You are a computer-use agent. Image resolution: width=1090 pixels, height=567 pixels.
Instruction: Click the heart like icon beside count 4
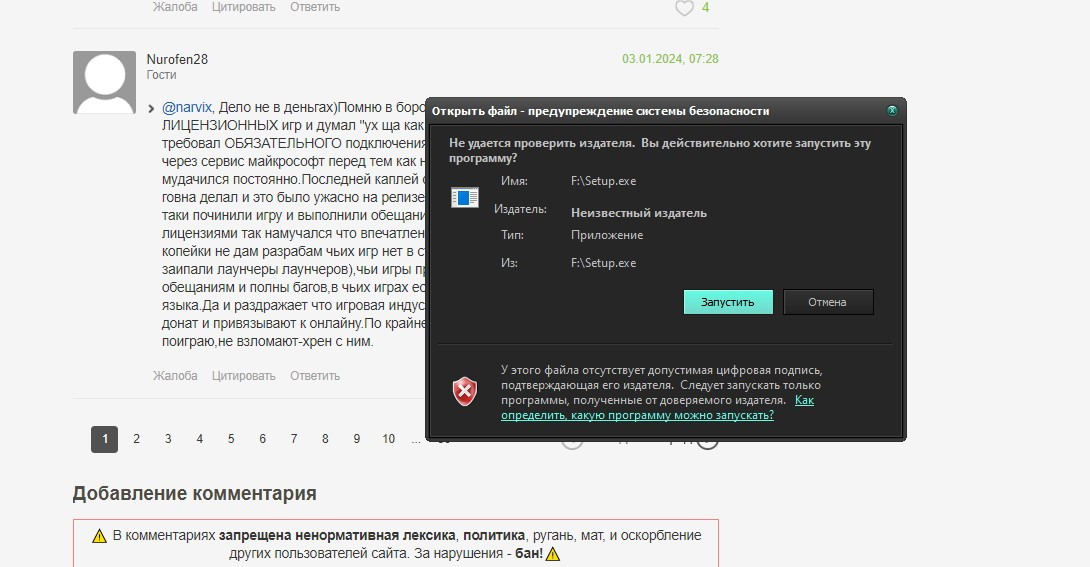684,8
